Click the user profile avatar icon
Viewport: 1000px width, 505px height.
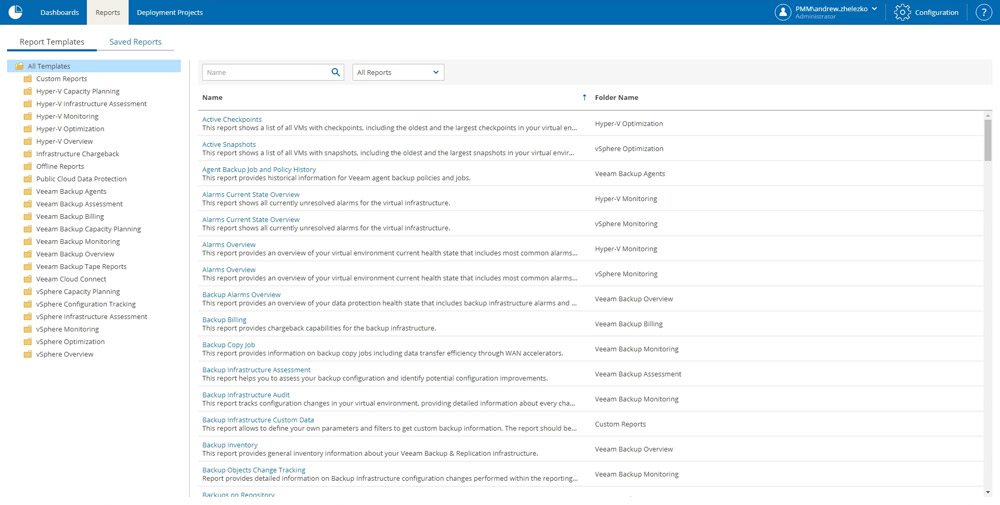783,12
